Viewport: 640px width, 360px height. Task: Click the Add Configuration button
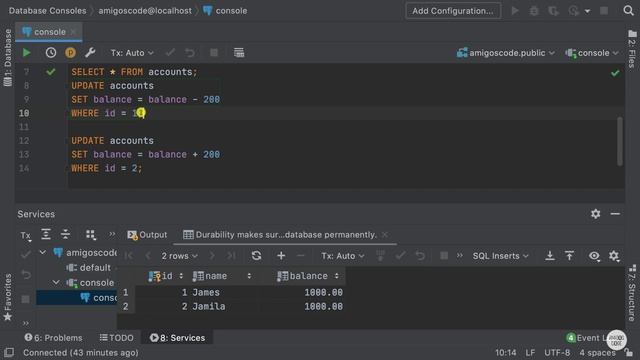point(453,11)
